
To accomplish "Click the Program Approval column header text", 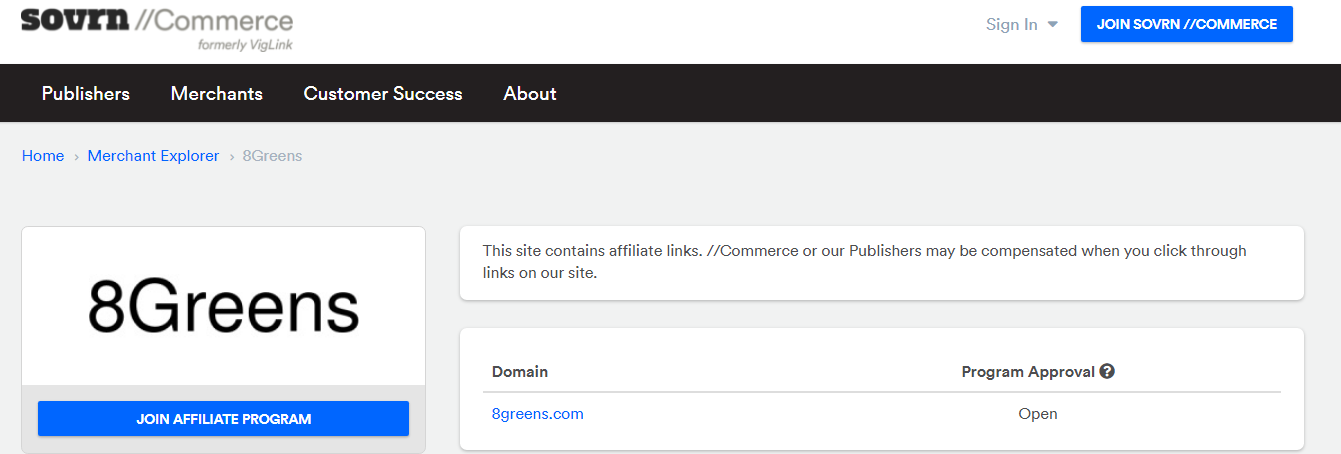I will pos(1028,372).
